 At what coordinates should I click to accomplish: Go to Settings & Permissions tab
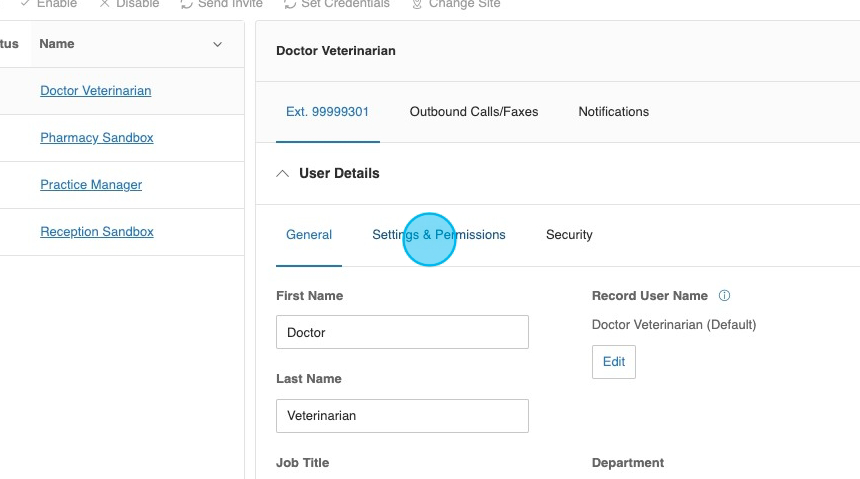[x=439, y=235]
